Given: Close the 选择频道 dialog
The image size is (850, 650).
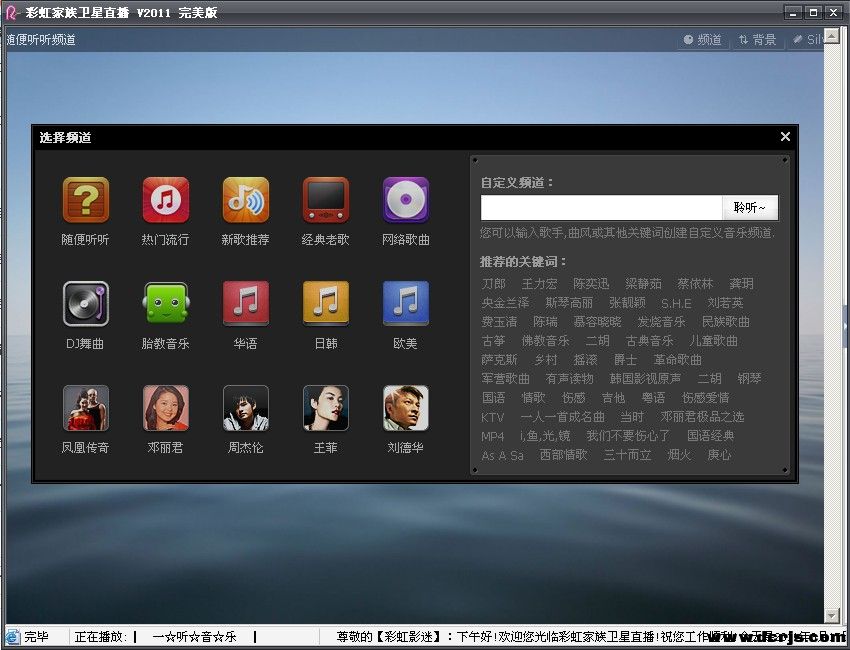Looking at the screenshot, I should pyautogui.click(x=785, y=137).
